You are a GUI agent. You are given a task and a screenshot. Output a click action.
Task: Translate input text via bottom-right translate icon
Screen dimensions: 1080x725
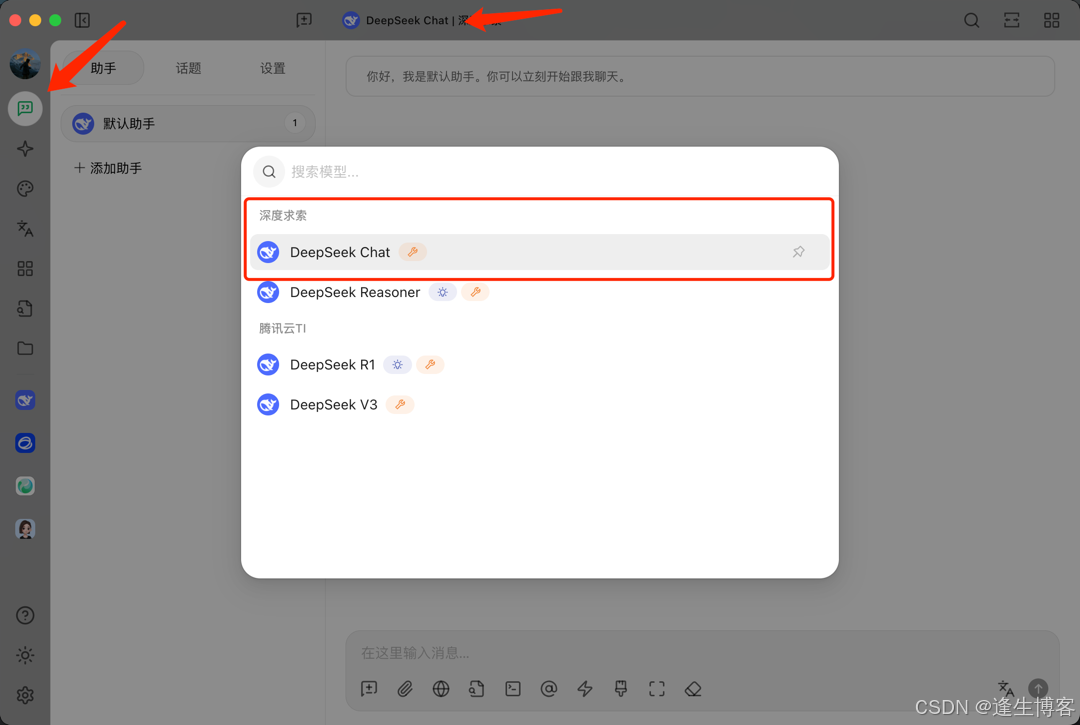pyautogui.click(x=1006, y=688)
